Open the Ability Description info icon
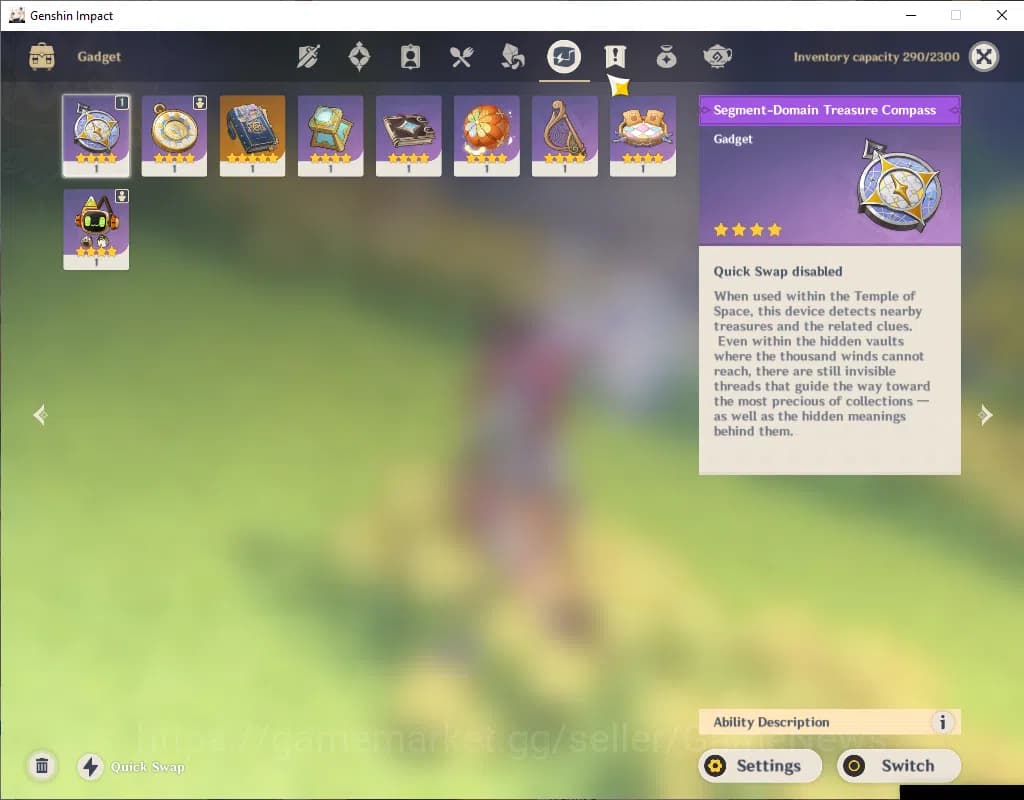The width and height of the screenshot is (1024, 800). (942, 722)
